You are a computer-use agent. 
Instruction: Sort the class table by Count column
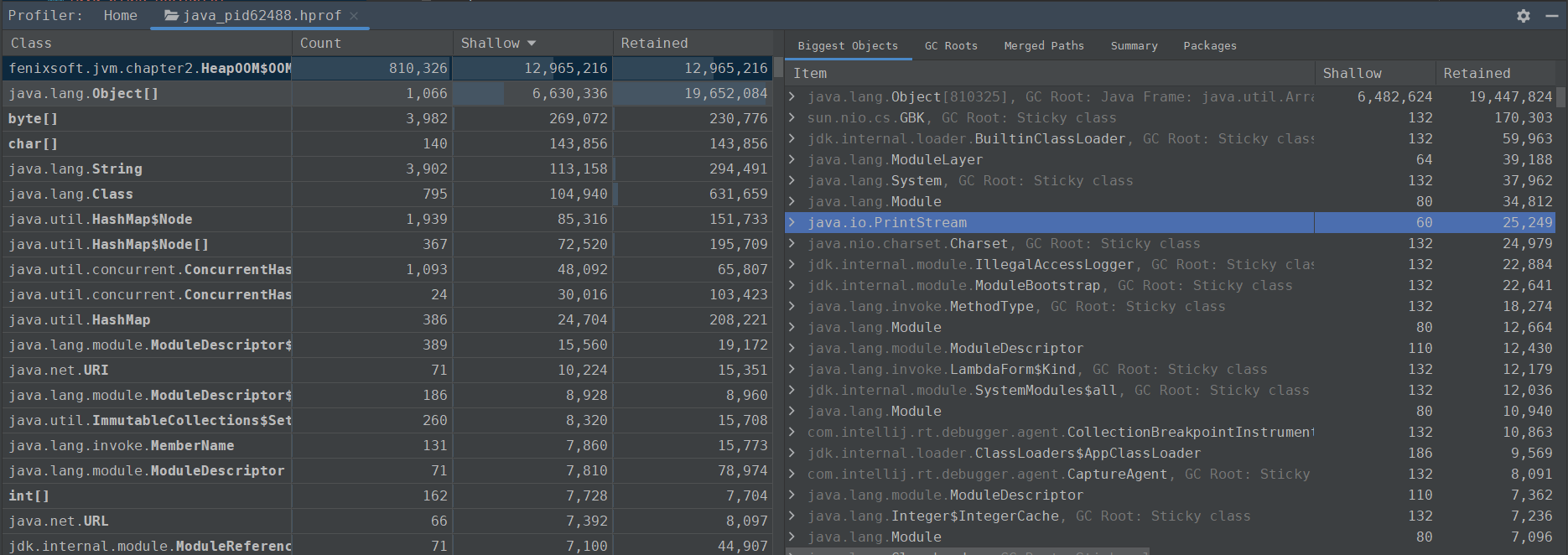click(372, 43)
